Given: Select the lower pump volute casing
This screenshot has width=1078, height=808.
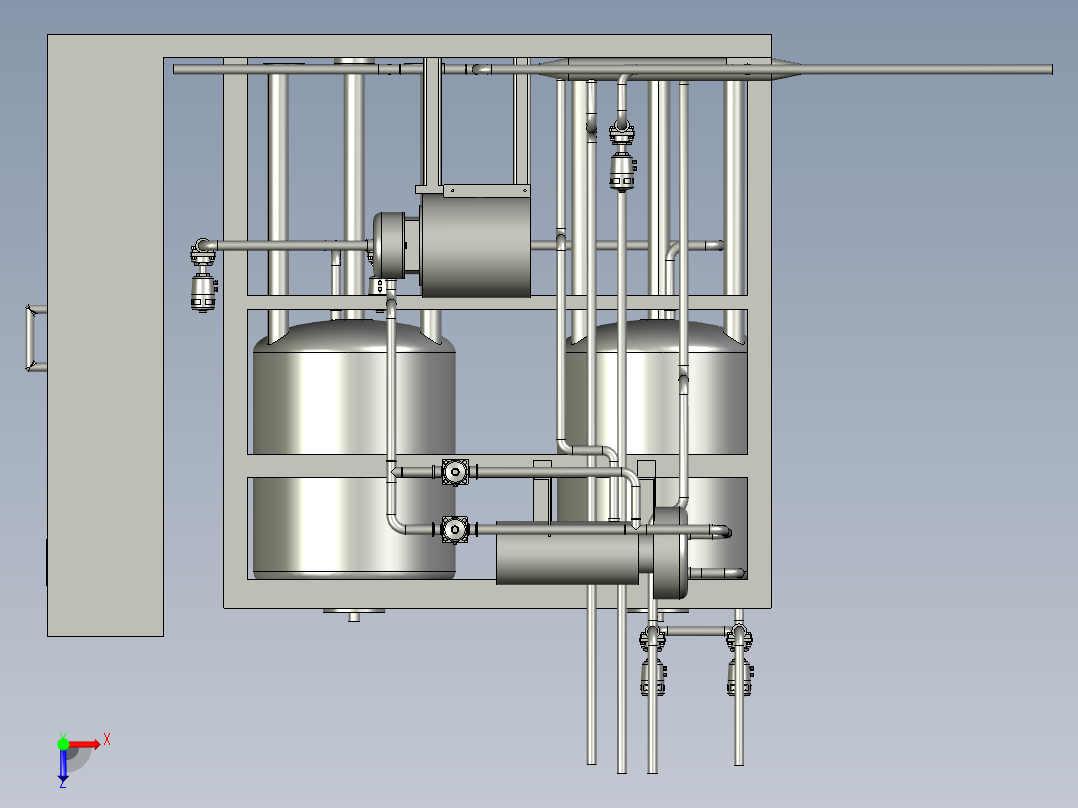Looking at the screenshot, I should (x=669, y=553).
